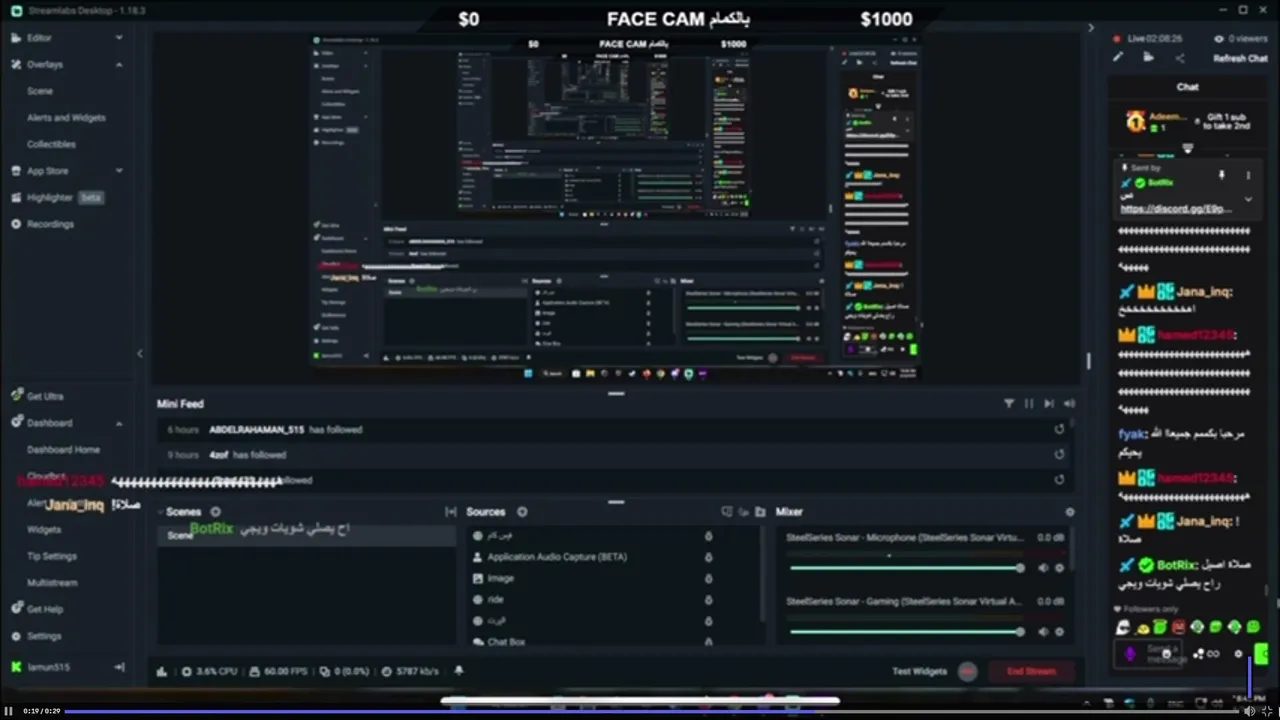Open Scene under Overlays

pyautogui.click(x=40, y=91)
